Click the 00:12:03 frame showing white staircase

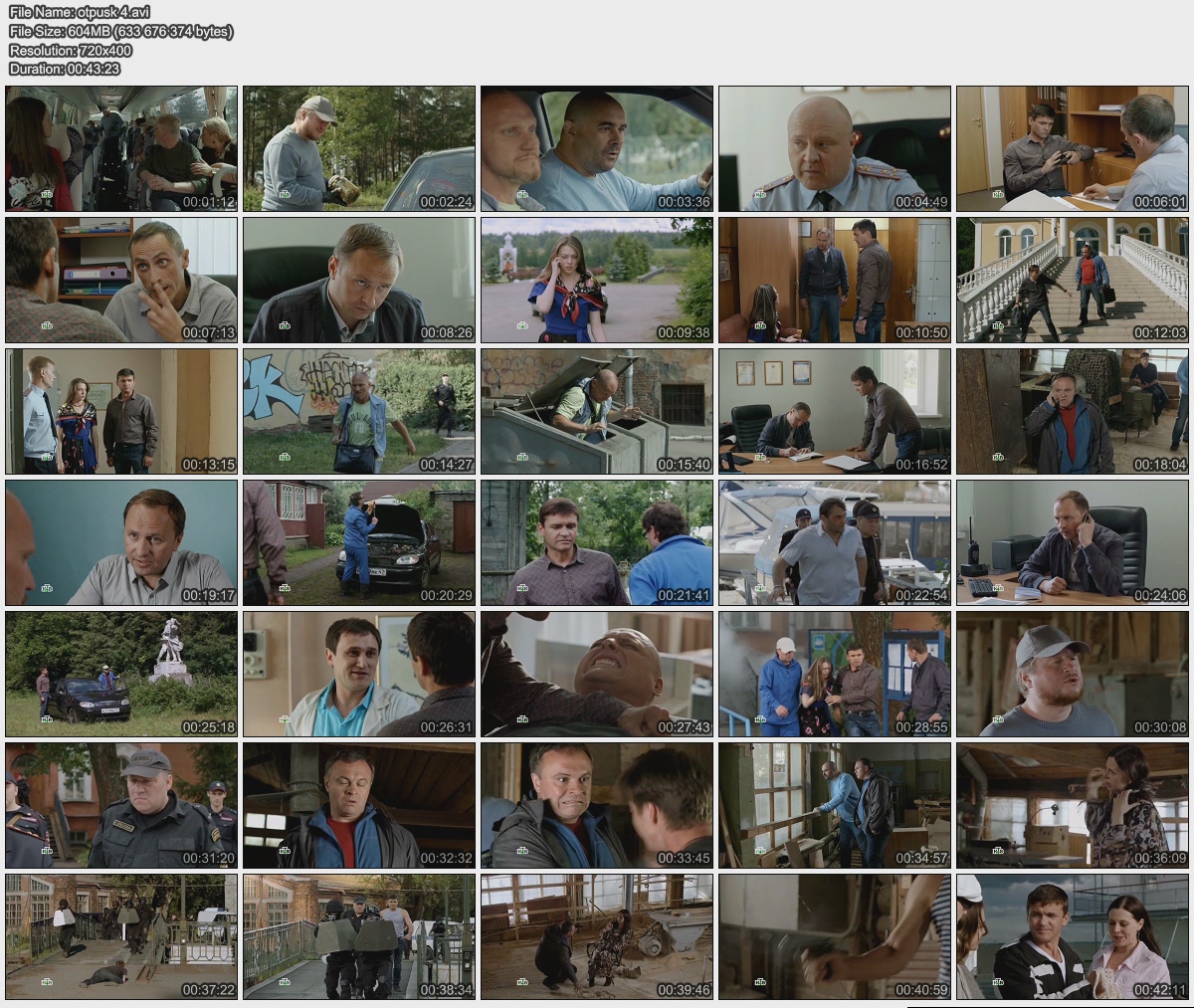tap(1073, 280)
